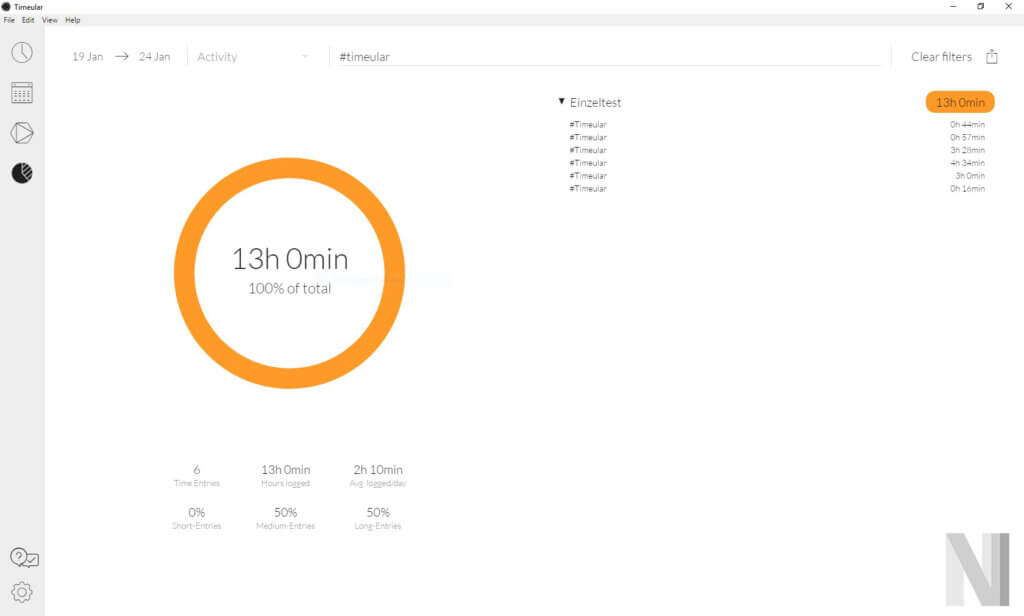1024x616 pixels.
Task: Click the orange 13h 0min total badge
Action: (x=960, y=102)
